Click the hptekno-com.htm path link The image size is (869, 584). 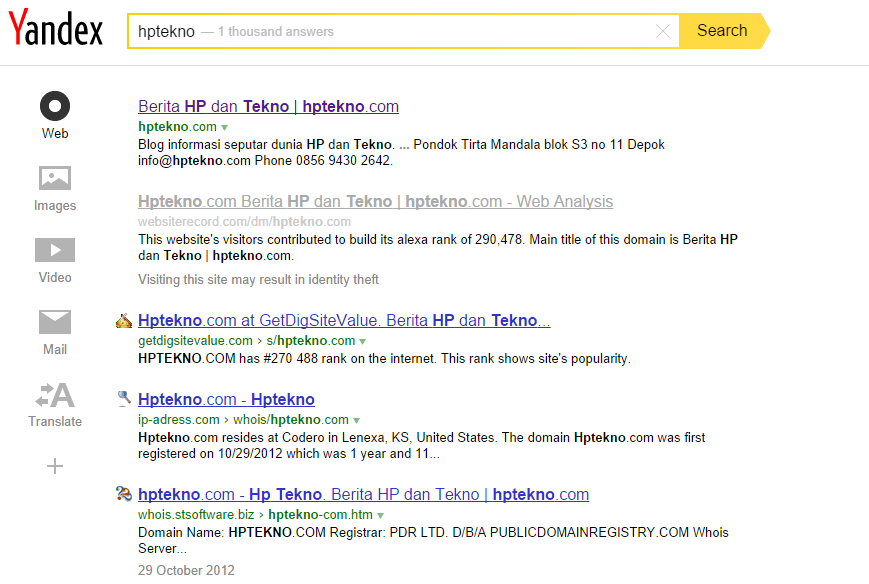[320, 514]
